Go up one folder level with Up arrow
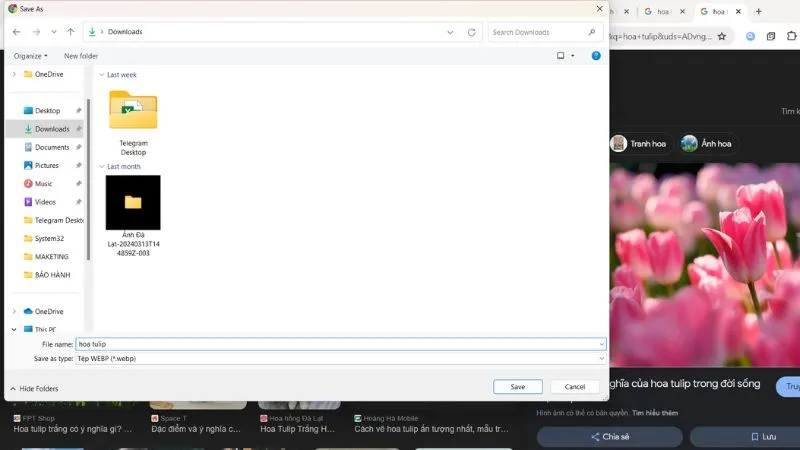Viewport: 800px width, 450px height. (70, 32)
